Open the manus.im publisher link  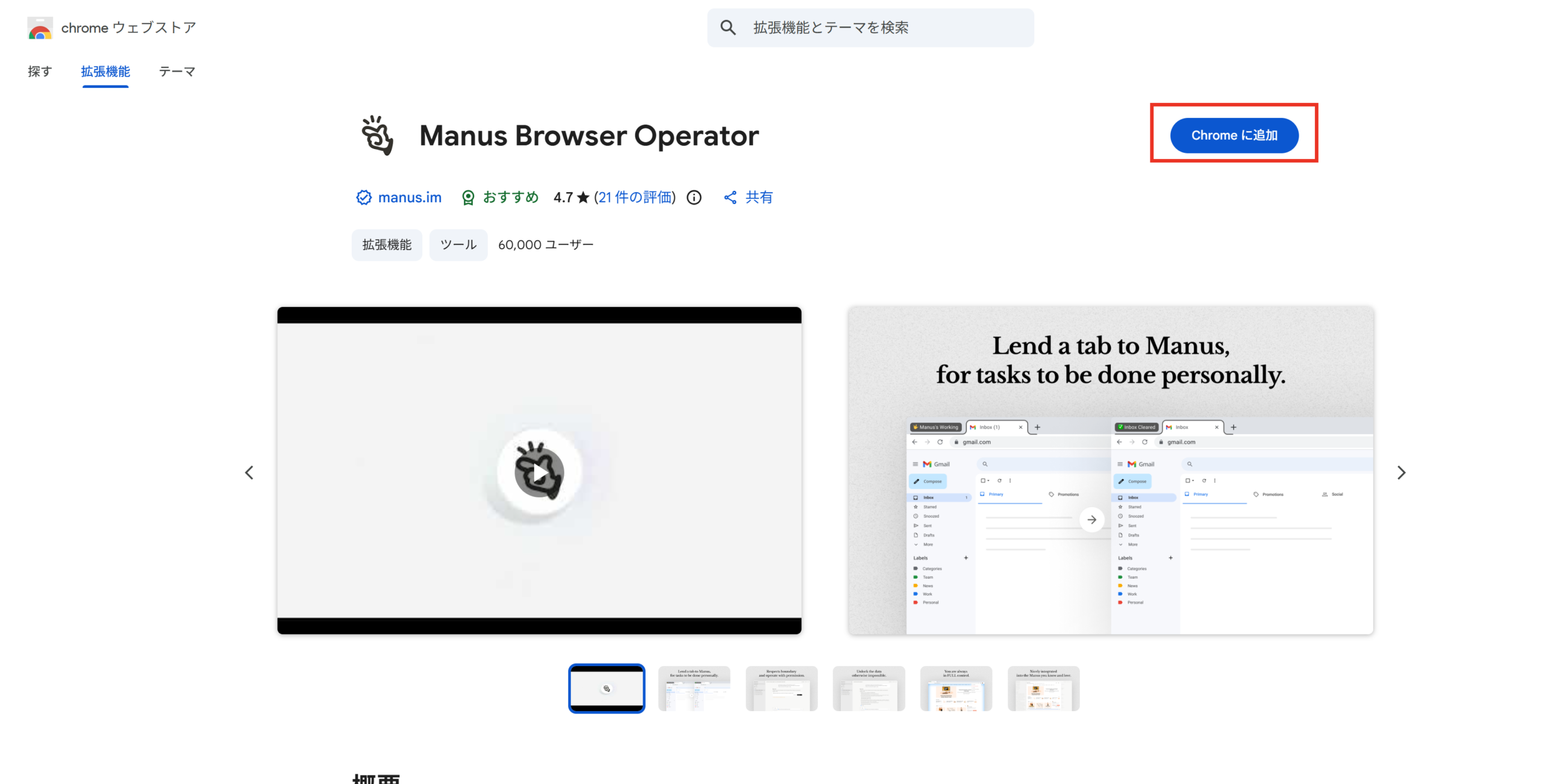tap(410, 198)
